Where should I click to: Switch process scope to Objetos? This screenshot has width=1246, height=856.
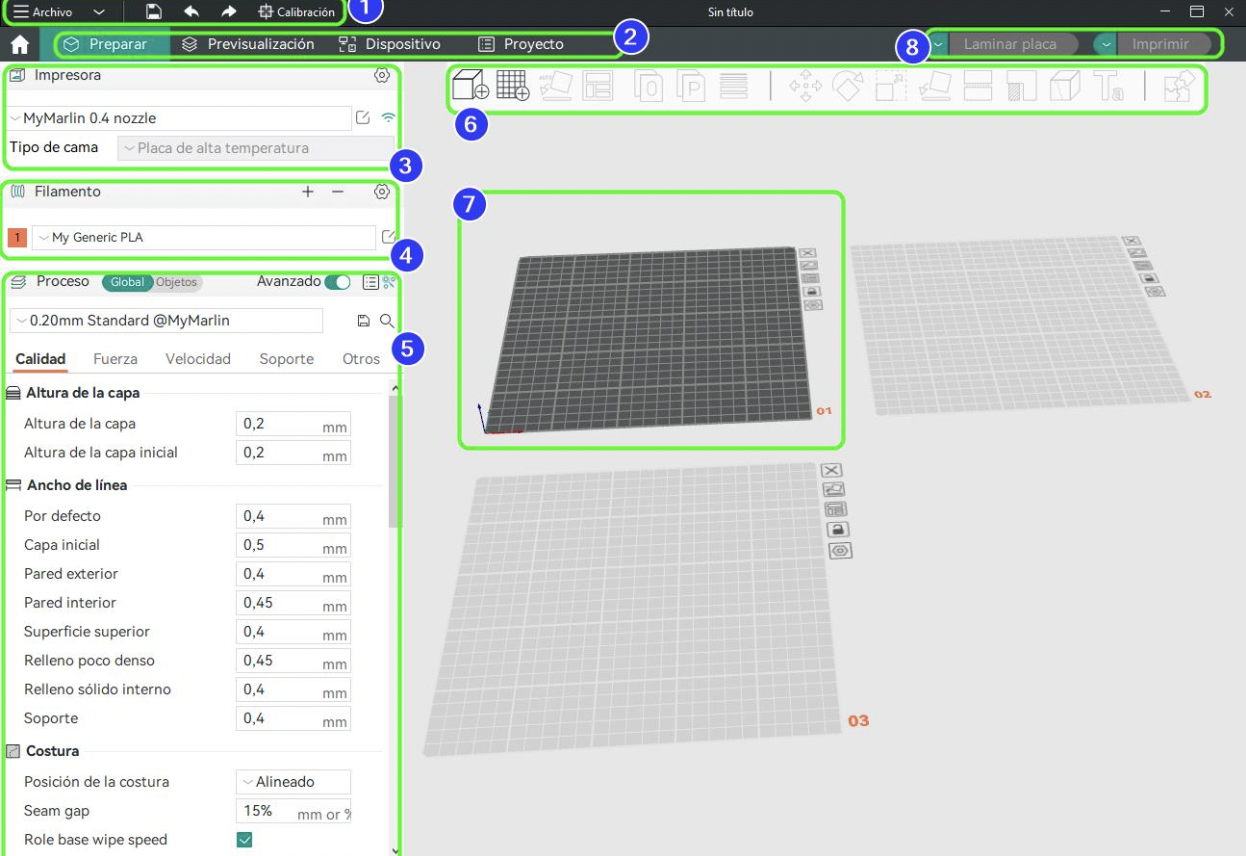[176, 282]
